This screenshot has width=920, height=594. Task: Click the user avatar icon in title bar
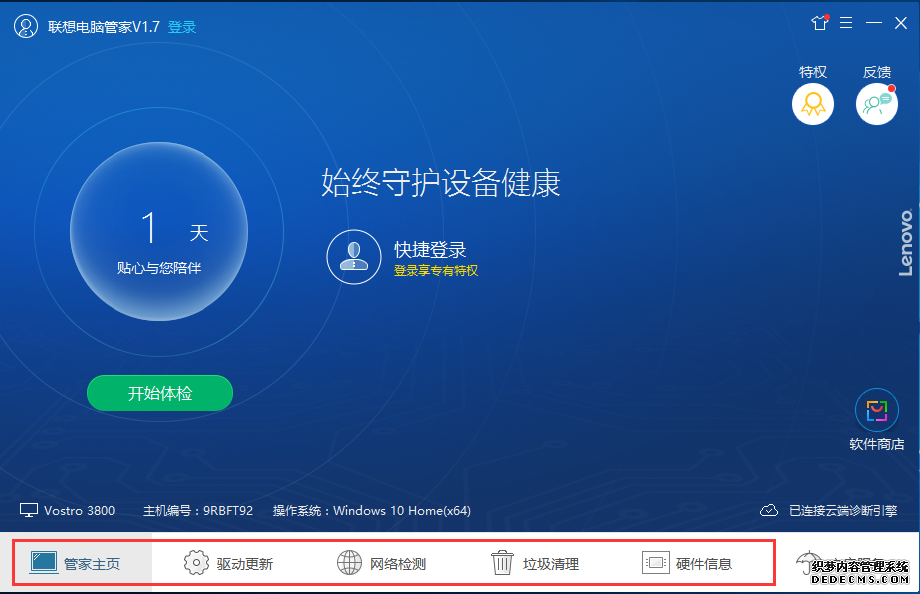click(25, 26)
